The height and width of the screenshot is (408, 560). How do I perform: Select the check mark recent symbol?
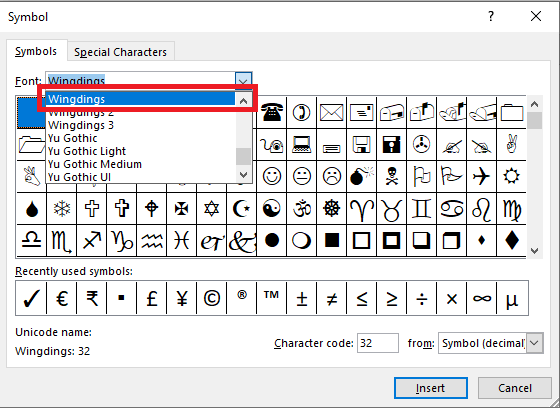(31, 298)
